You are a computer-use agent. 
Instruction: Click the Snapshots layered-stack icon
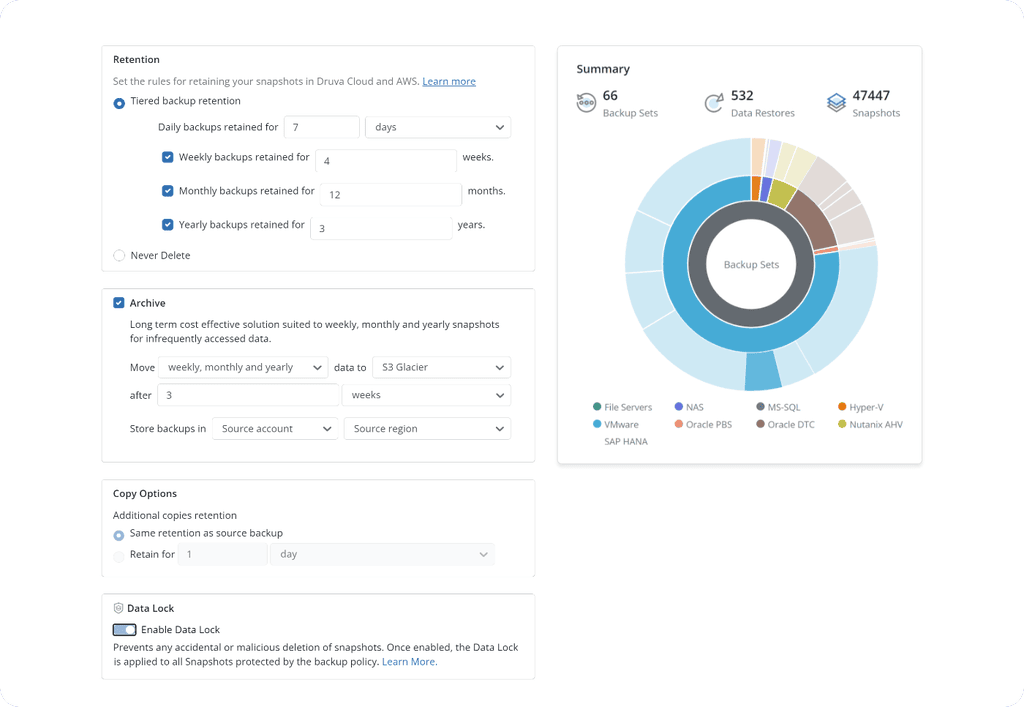pos(836,101)
